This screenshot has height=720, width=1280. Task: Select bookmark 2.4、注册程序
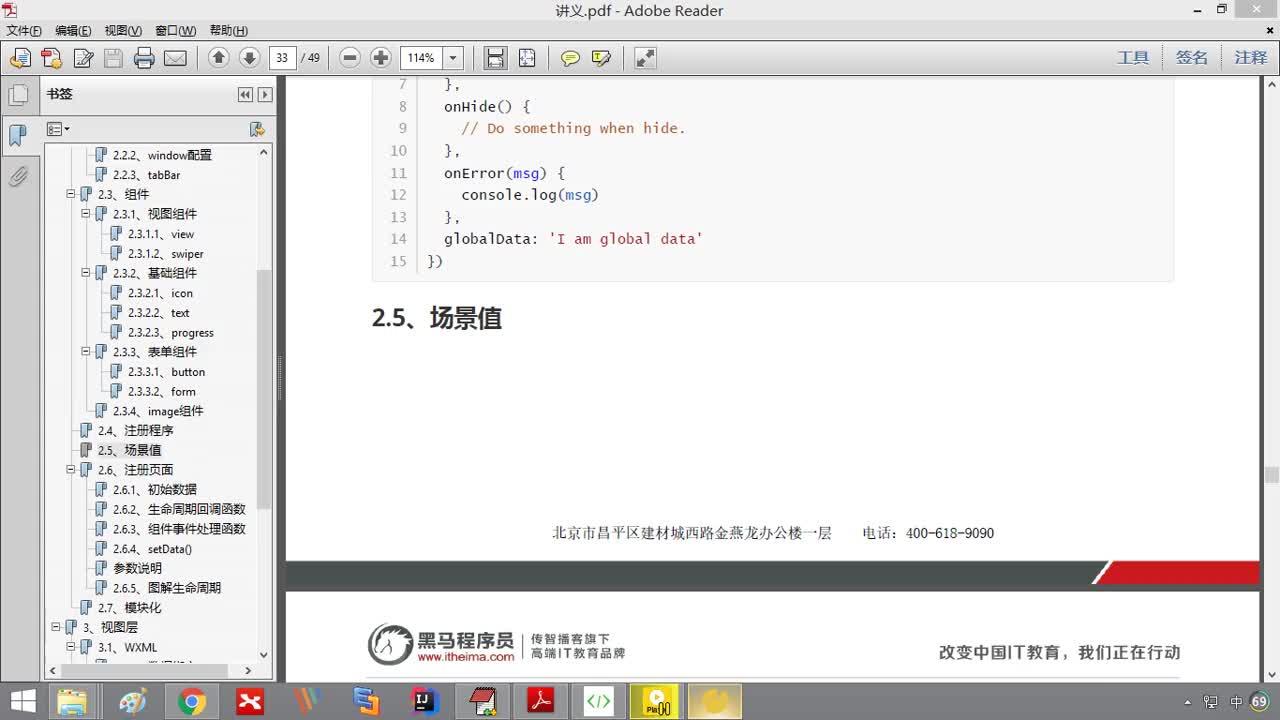tap(135, 431)
